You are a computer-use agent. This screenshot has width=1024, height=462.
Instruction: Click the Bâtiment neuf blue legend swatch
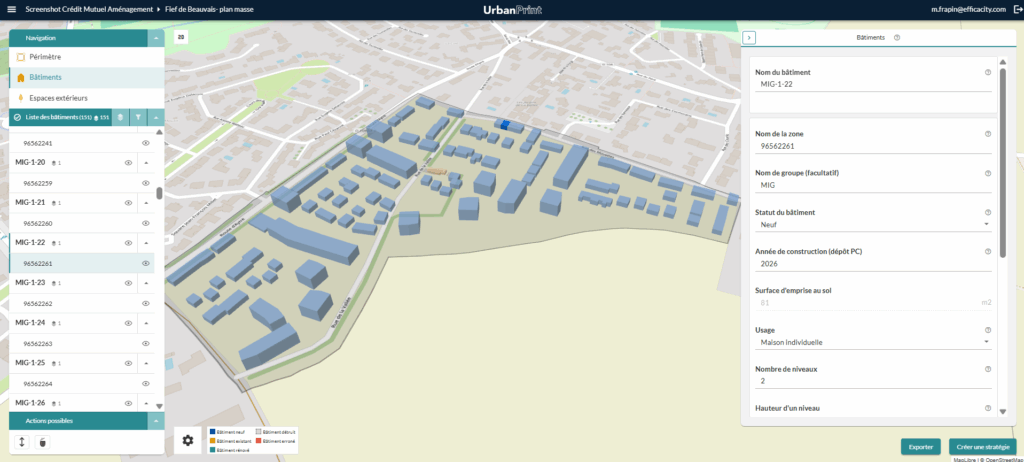212,432
